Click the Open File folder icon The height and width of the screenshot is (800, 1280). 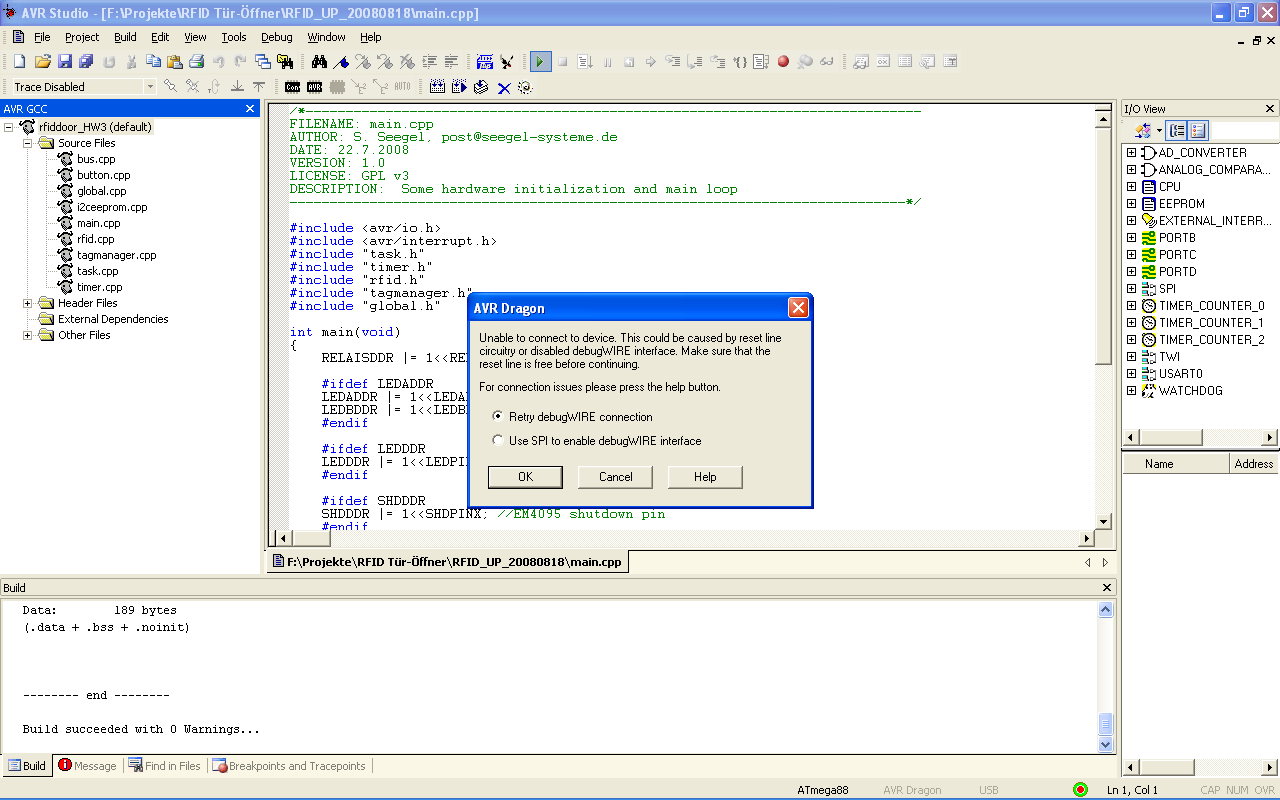(x=42, y=62)
